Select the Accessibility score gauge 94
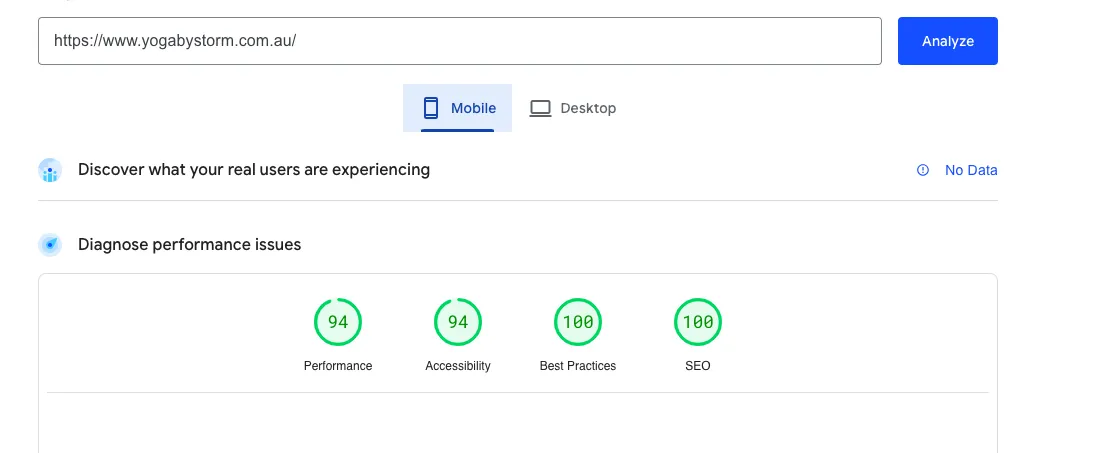 (x=458, y=322)
